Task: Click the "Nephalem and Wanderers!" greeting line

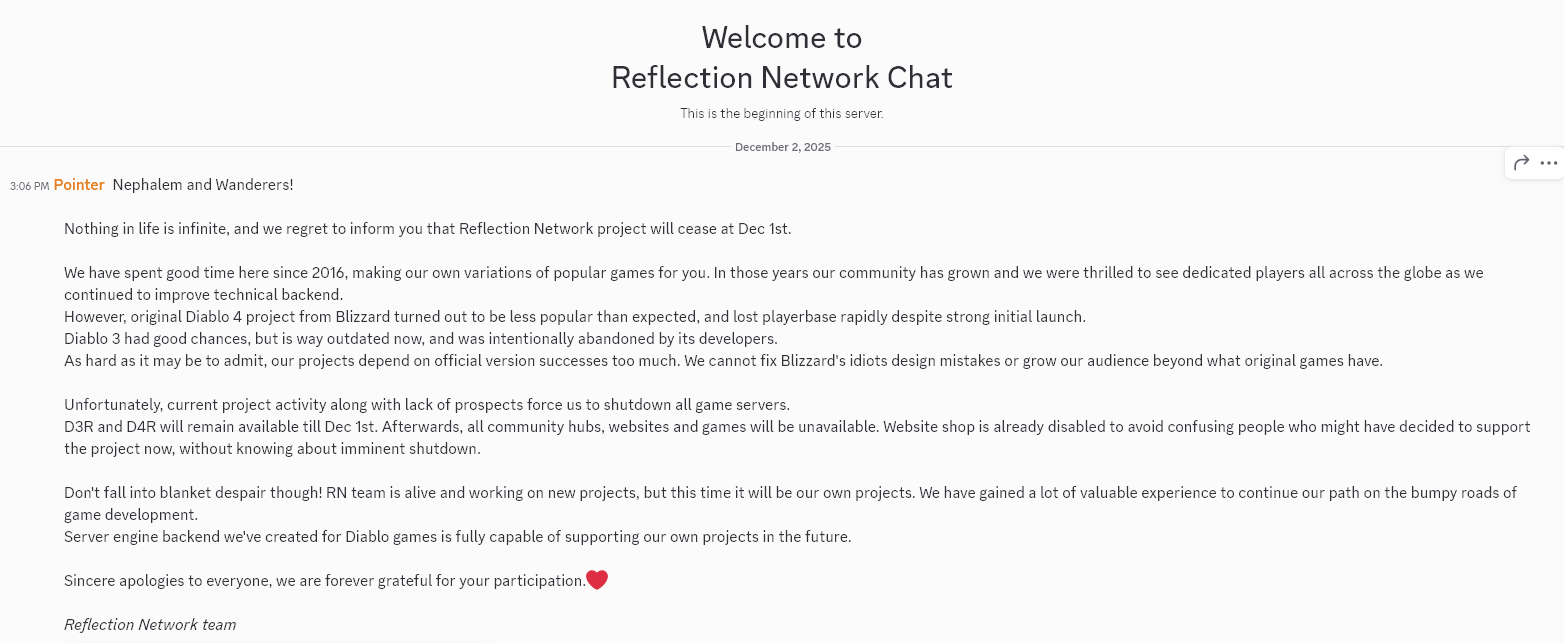Action: point(203,185)
